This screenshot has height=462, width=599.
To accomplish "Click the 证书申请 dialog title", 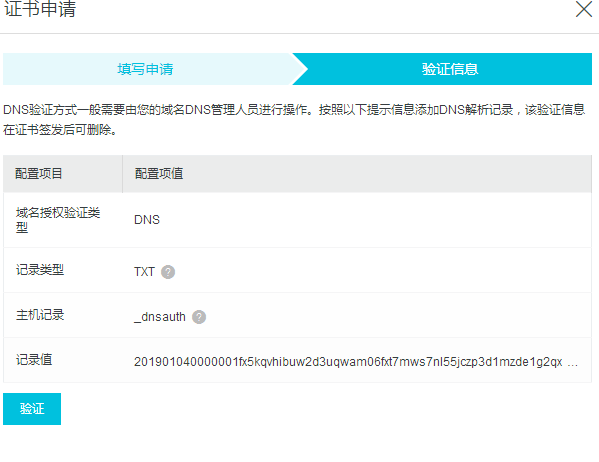I will (x=40, y=9).
